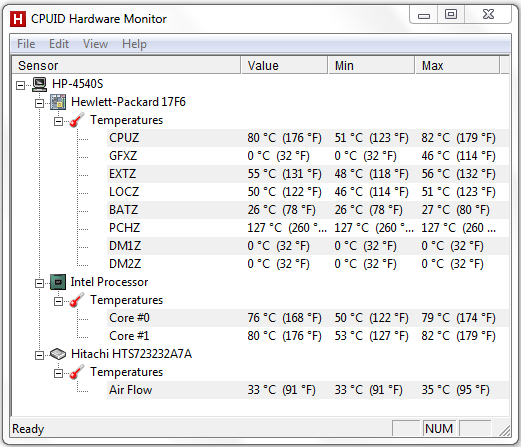The image size is (521, 447).
Task: Click the Intel Processor chip icon
Action: (x=58, y=282)
